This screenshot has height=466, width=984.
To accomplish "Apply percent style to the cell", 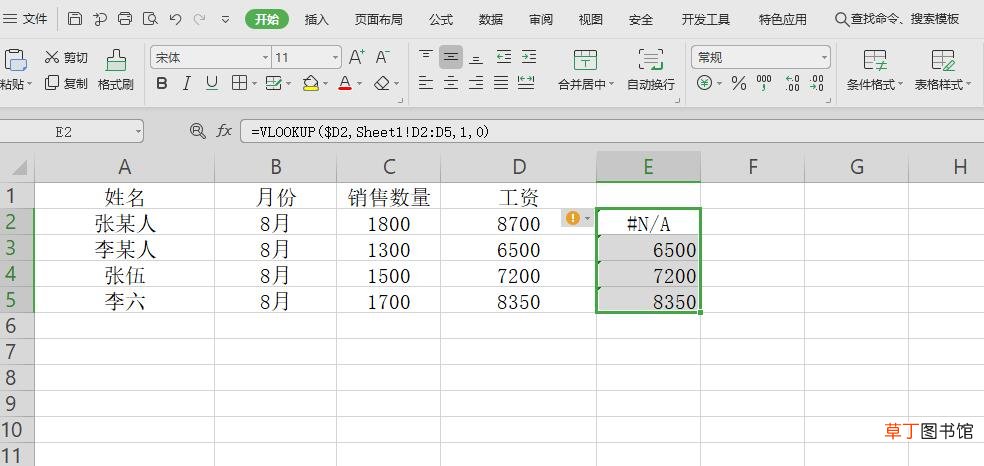I will (x=739, y=83).
